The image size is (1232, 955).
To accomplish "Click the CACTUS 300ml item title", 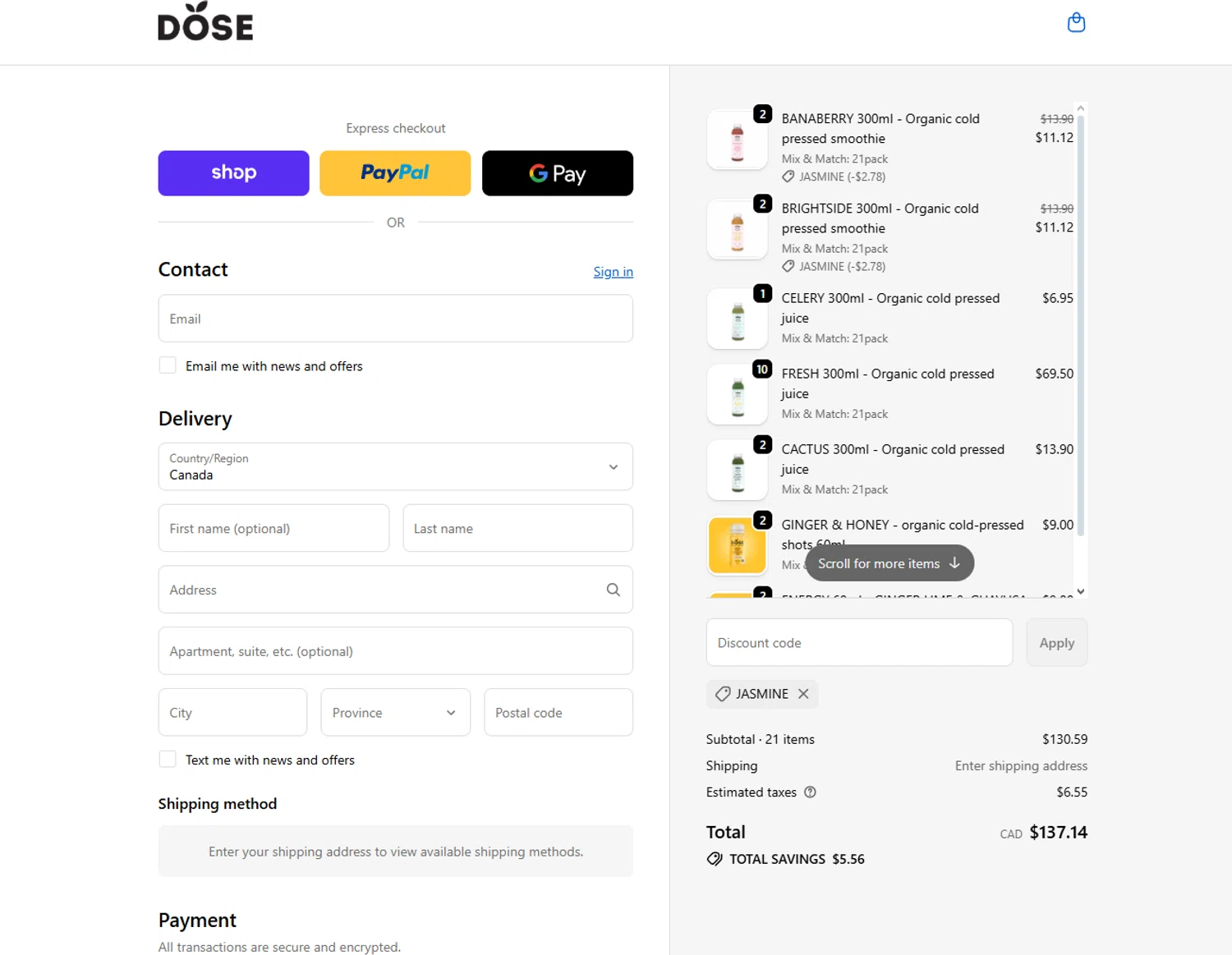I will coord(893,459).
